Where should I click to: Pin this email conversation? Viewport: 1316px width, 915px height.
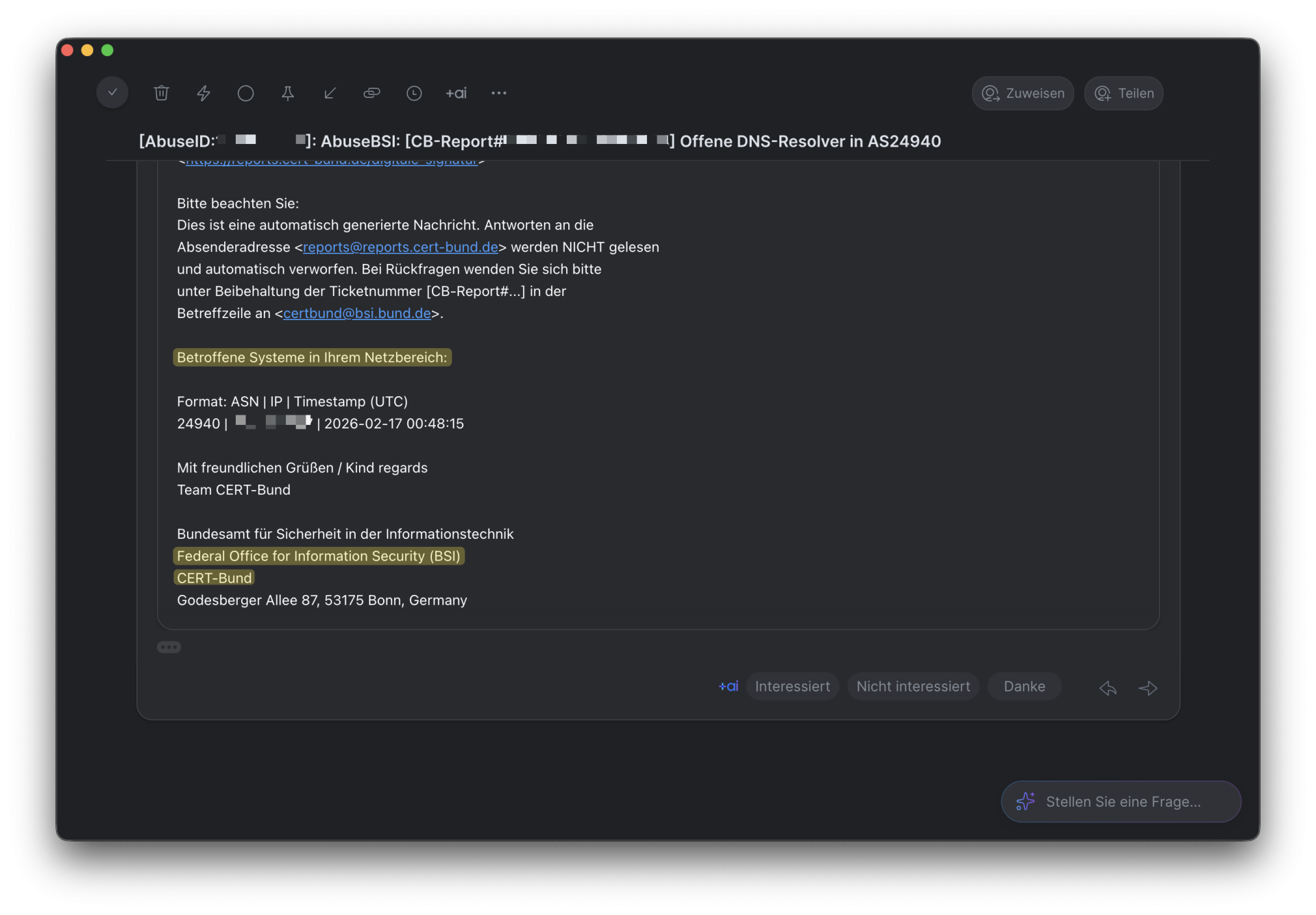288,93
